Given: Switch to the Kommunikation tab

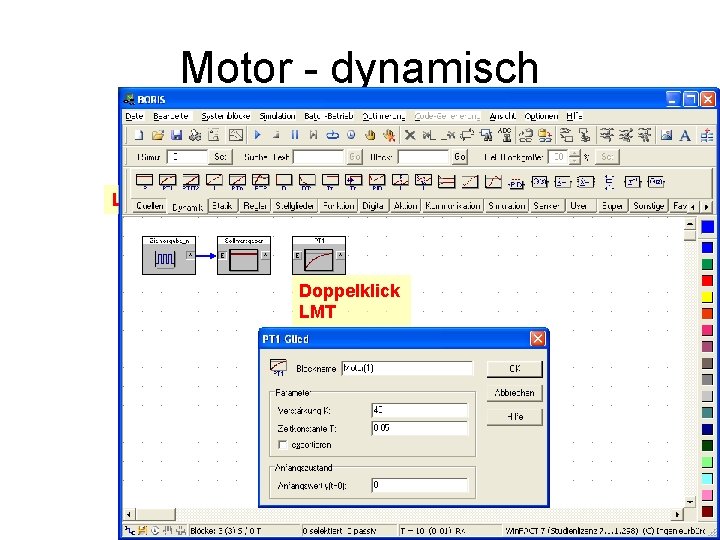Looking at the screenshot, I should [x=452, y=206].
